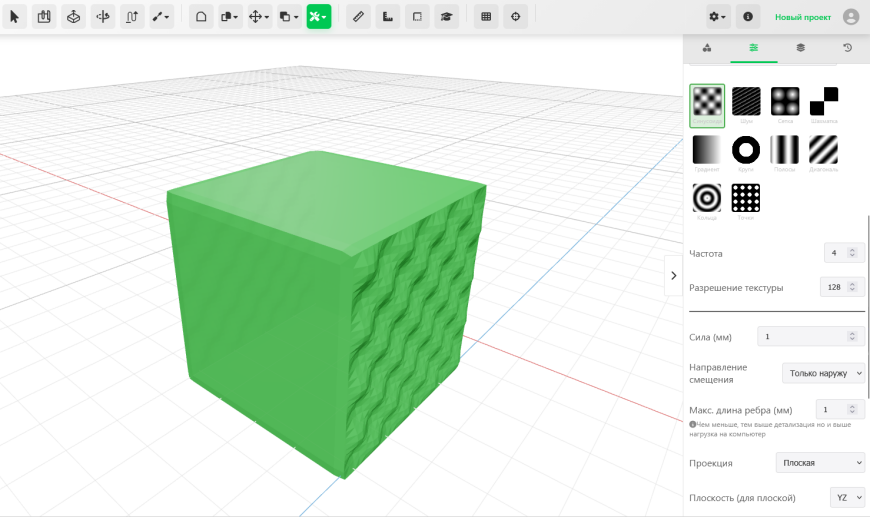Open the Направление смещения dropdown
Screen dimensions: 870x517
(823, 373)
